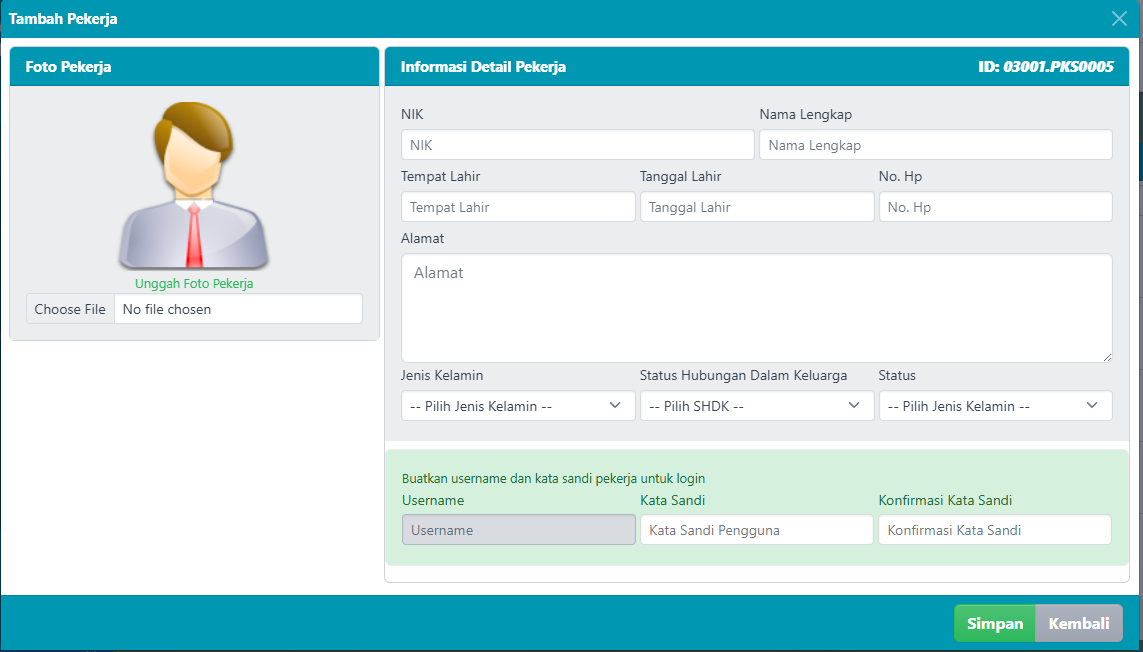Click the Kembali button

1078,623
